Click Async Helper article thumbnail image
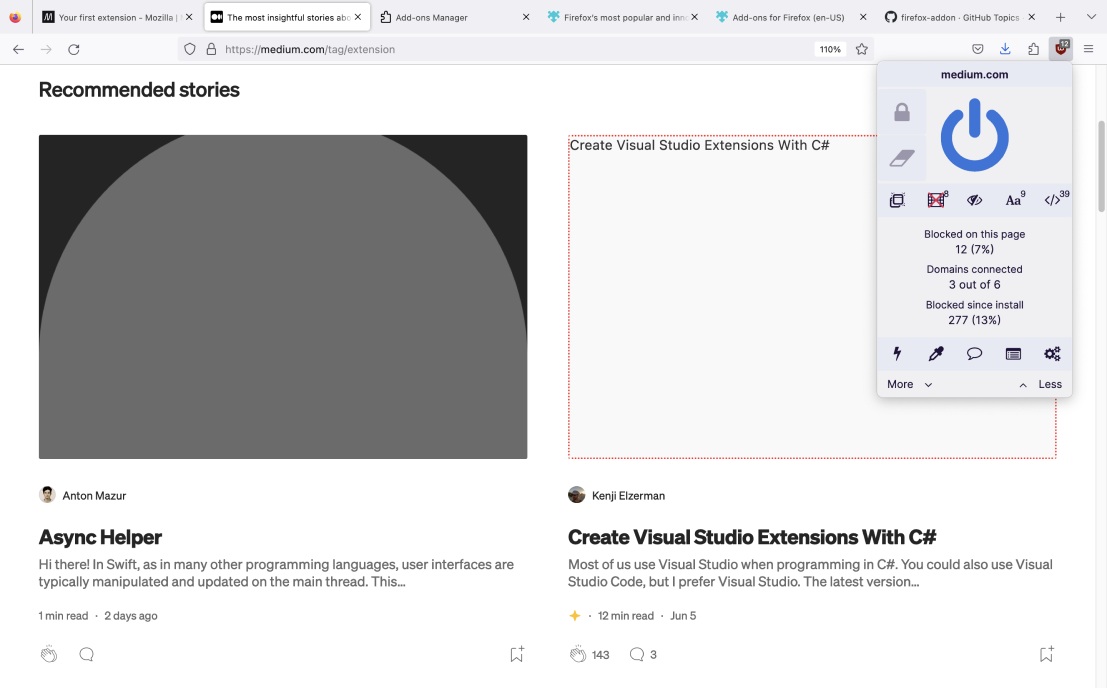1107x688 pixels. point(283,296)
